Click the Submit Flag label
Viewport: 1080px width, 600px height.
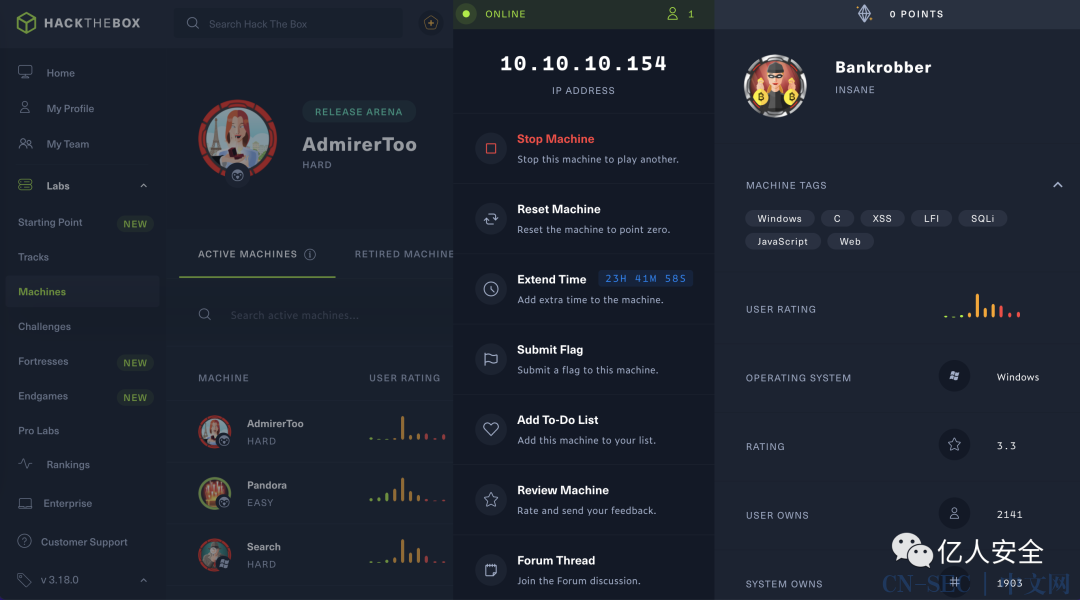[x=550, y=349]
